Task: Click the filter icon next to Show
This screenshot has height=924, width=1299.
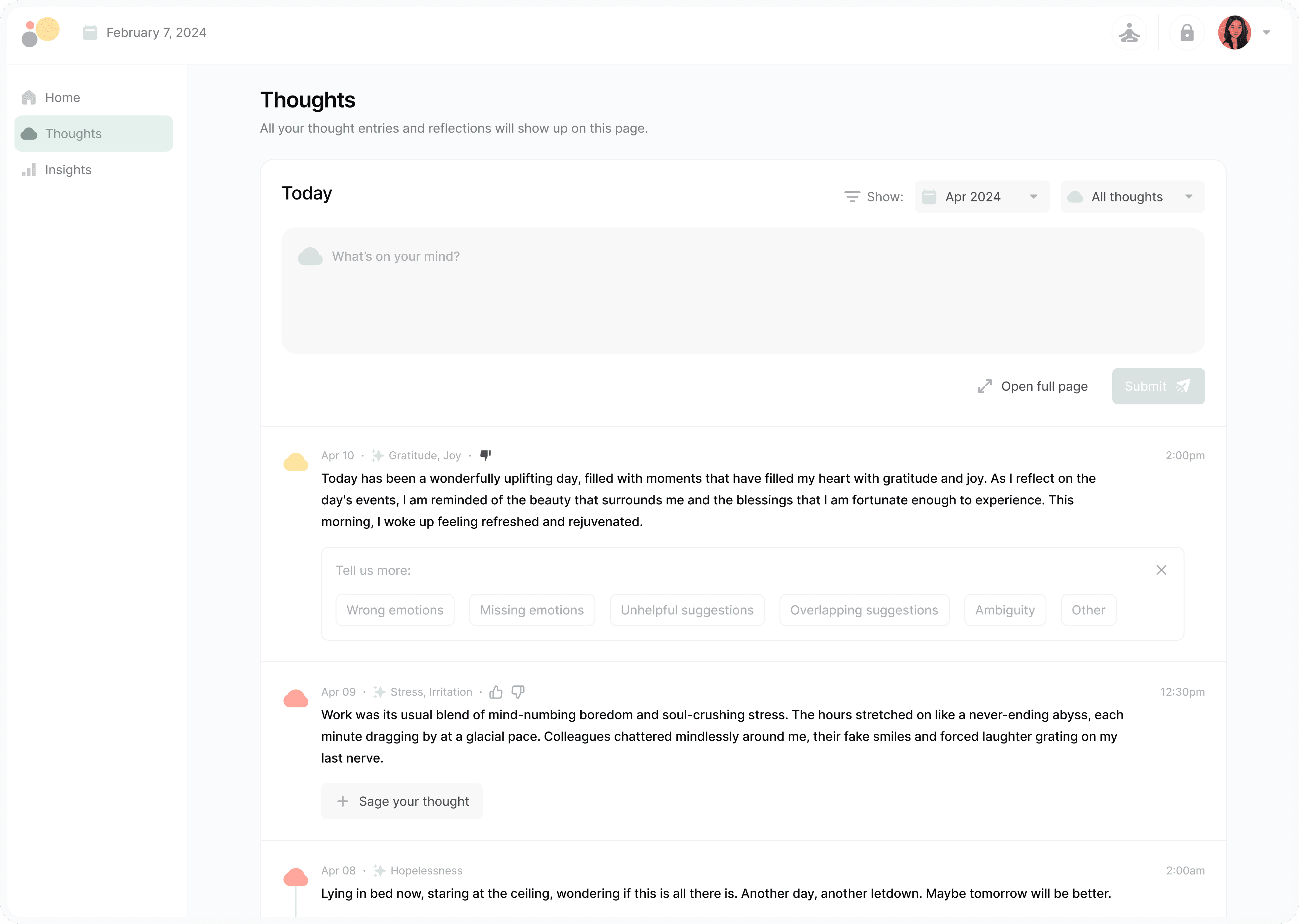Action: coord(852,197)
